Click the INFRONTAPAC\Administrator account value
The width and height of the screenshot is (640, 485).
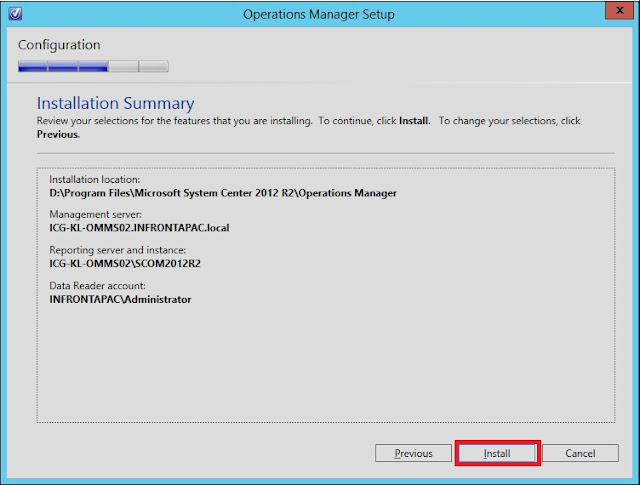(x=120, y=299)
